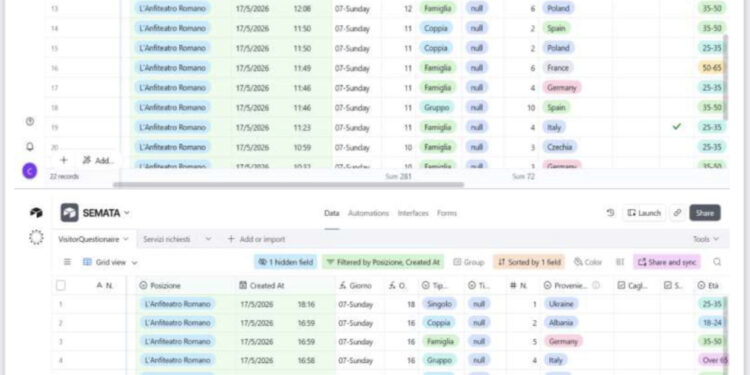Click Share and sync button
Image resolution: width=750 pixels, height=375 pixels.
click(667, 262)
